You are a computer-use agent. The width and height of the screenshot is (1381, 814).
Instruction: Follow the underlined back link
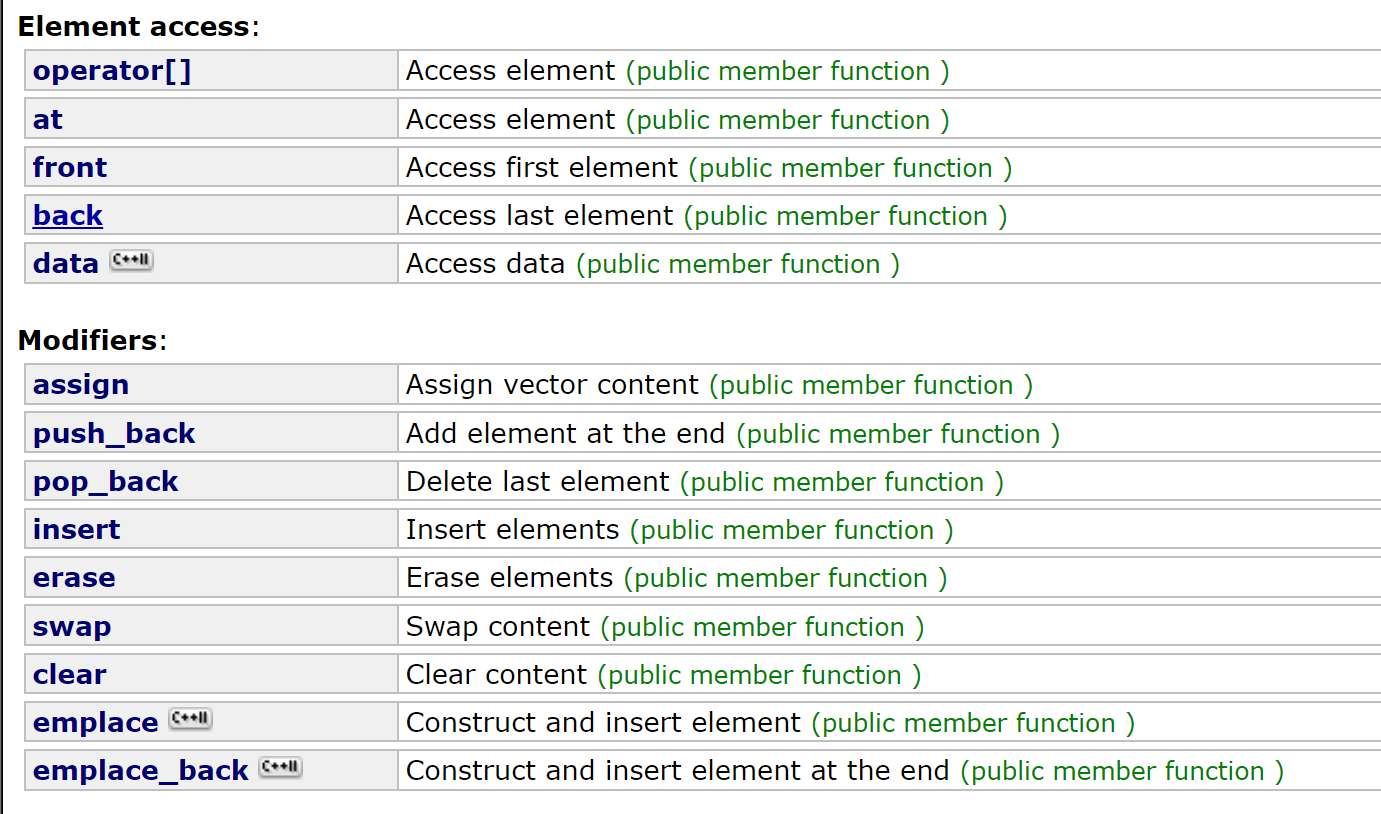(x=68, y=216)
